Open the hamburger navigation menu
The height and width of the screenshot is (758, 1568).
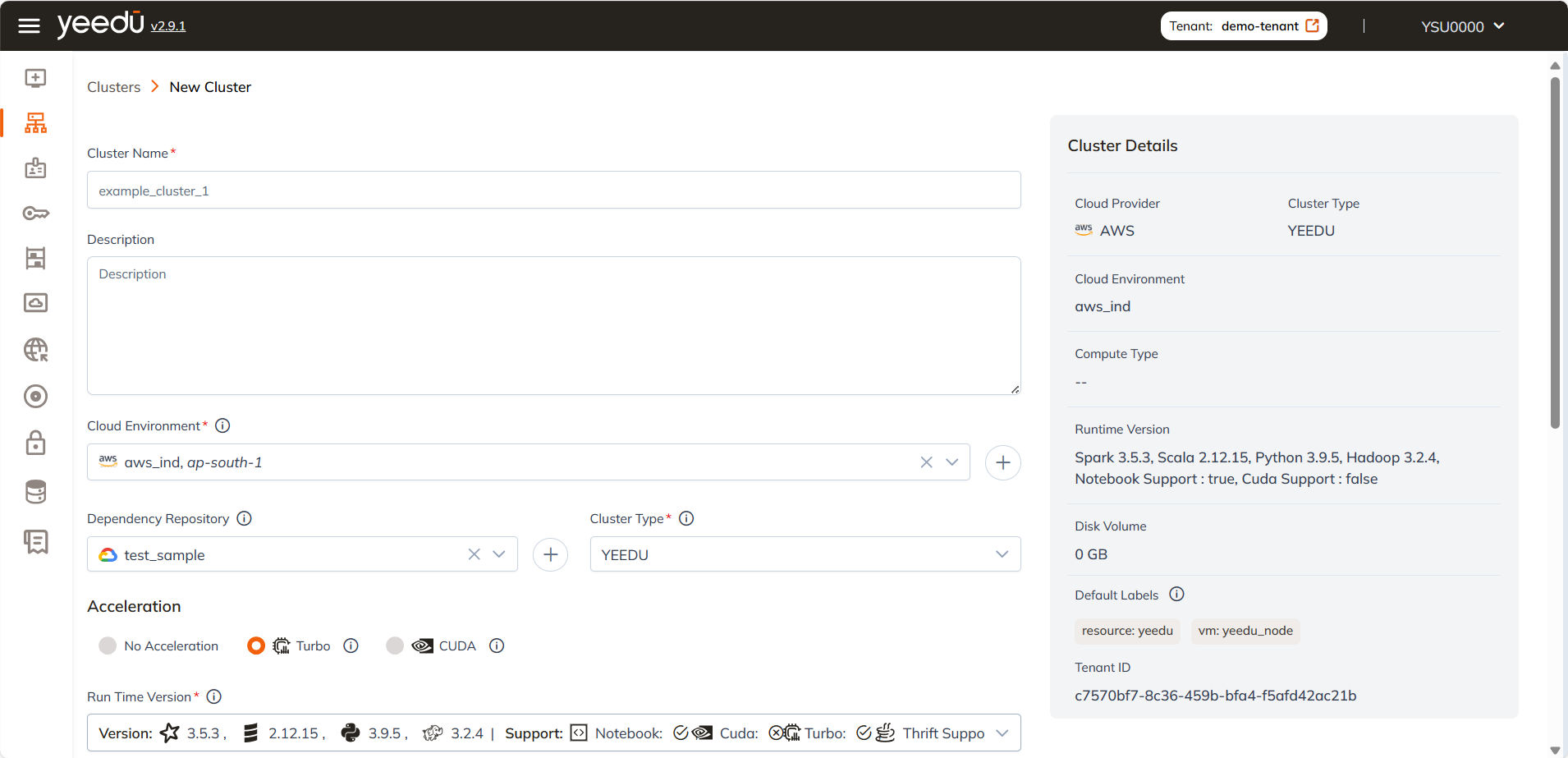point(29,25)
